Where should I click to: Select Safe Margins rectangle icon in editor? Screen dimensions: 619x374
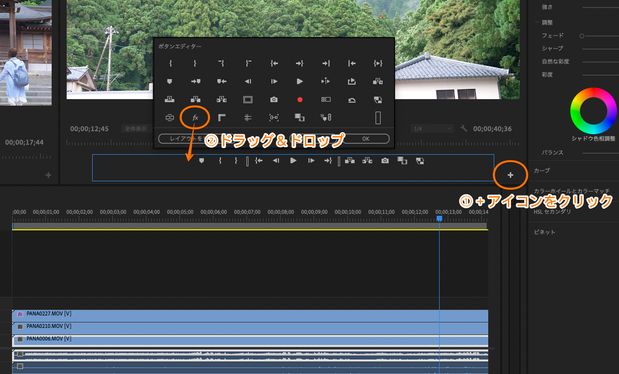pyautogui.click(x=248, y=100)
